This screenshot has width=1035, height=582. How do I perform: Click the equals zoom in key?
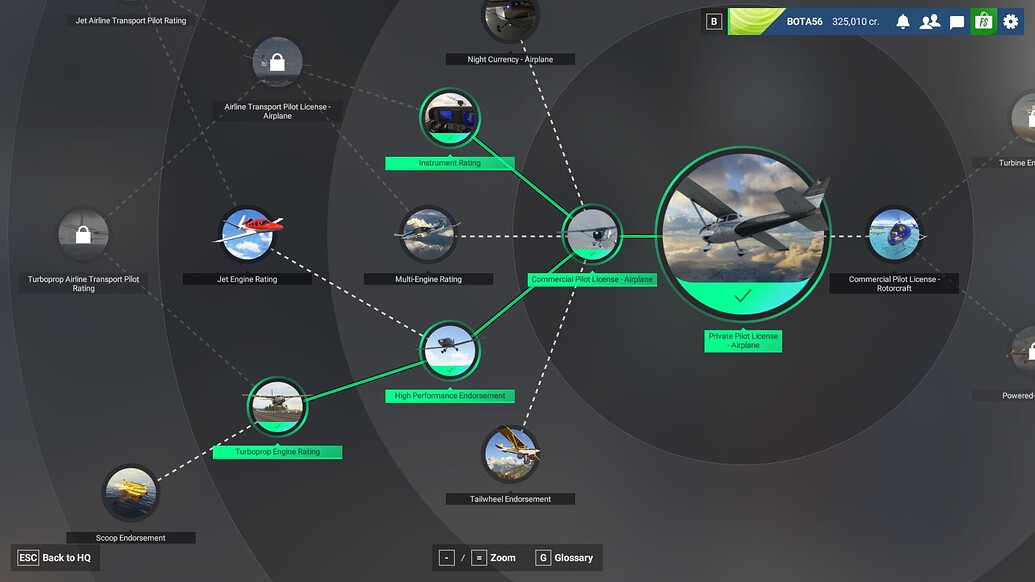479,558
